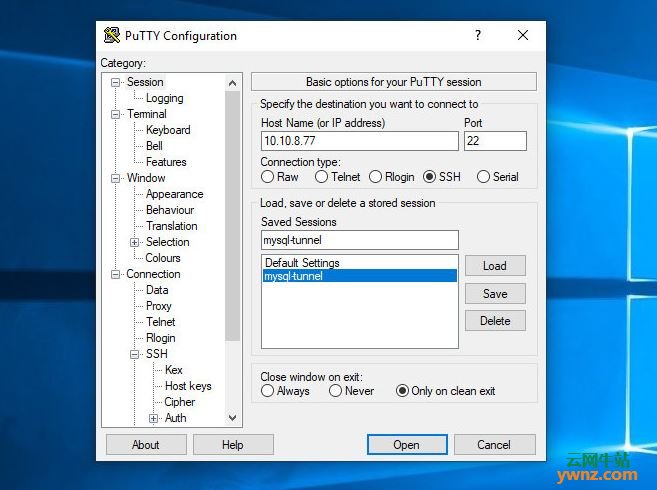This screenshot has height=490, width=657.
Task: Open the Connection category
Action: pyautogui.click(x=153, y=274)
